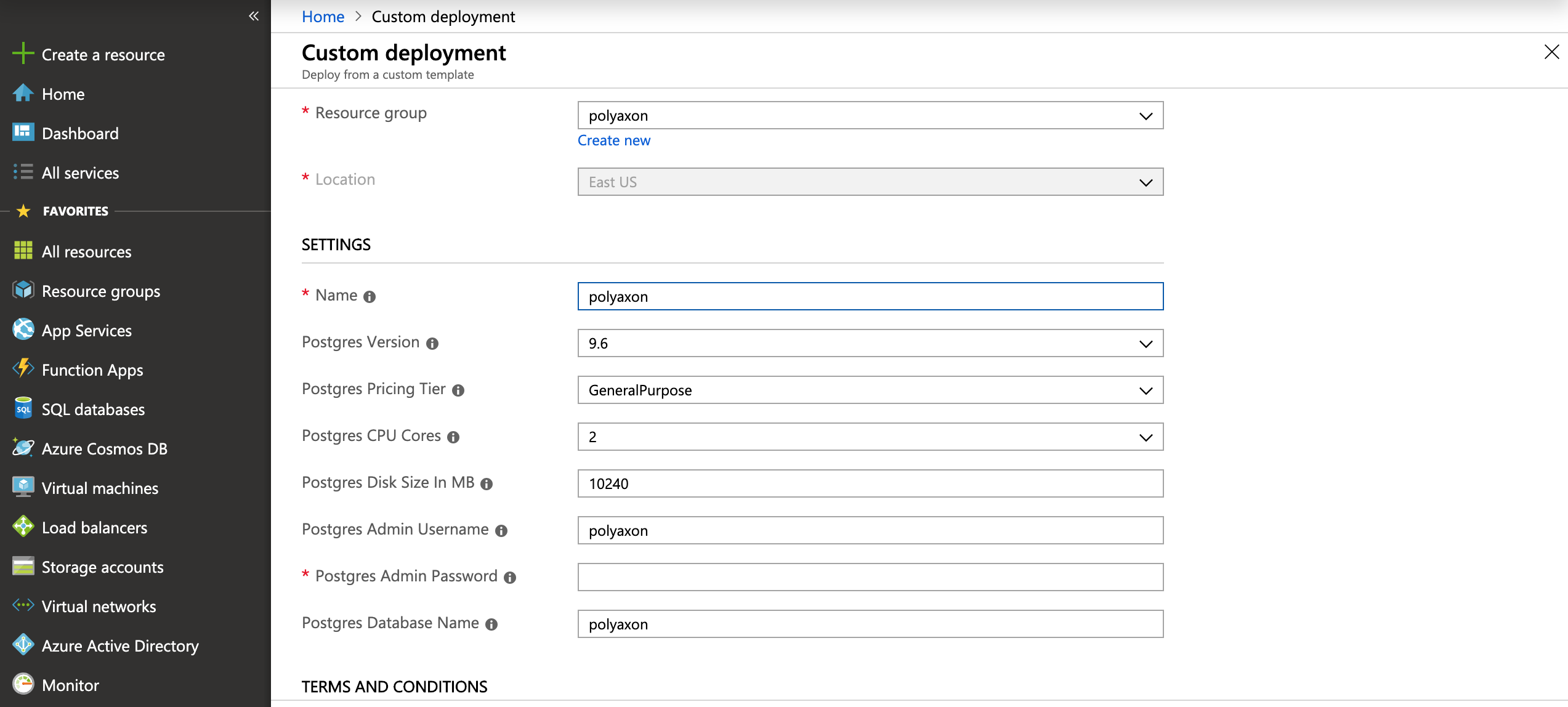Click the Create new resource group link
This screenshot has height=707, width=1568.
[613, 140]
